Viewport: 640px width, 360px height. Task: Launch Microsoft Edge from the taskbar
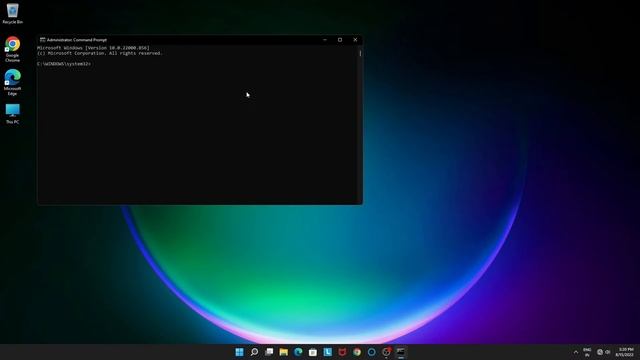click(298, 352)
